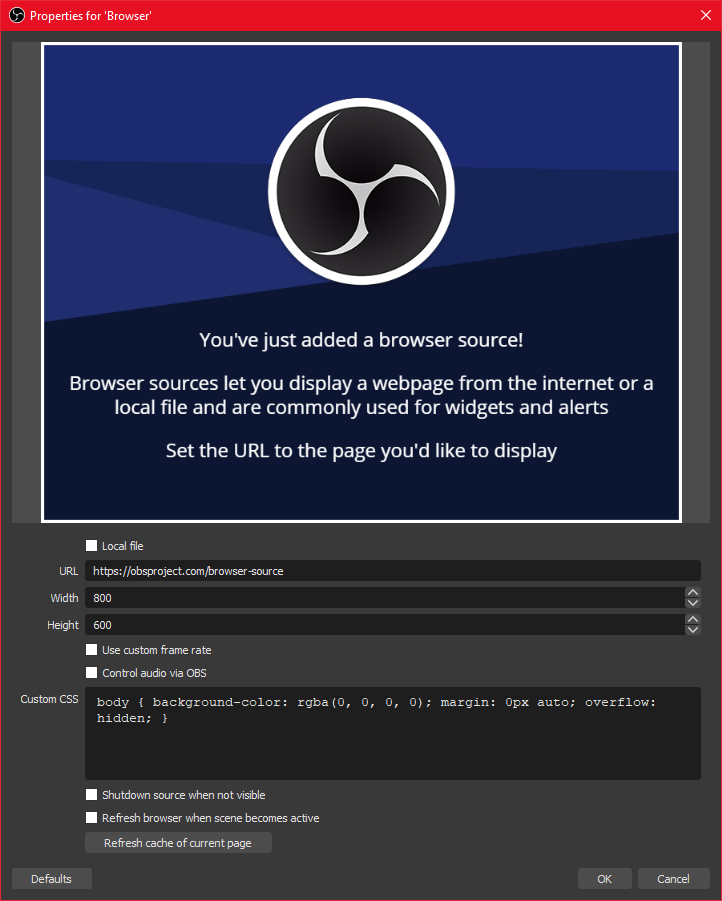Click the 'You've just added a browser source!' text
Viewport: 722px width, 901px height.
[x=361, y=340]
